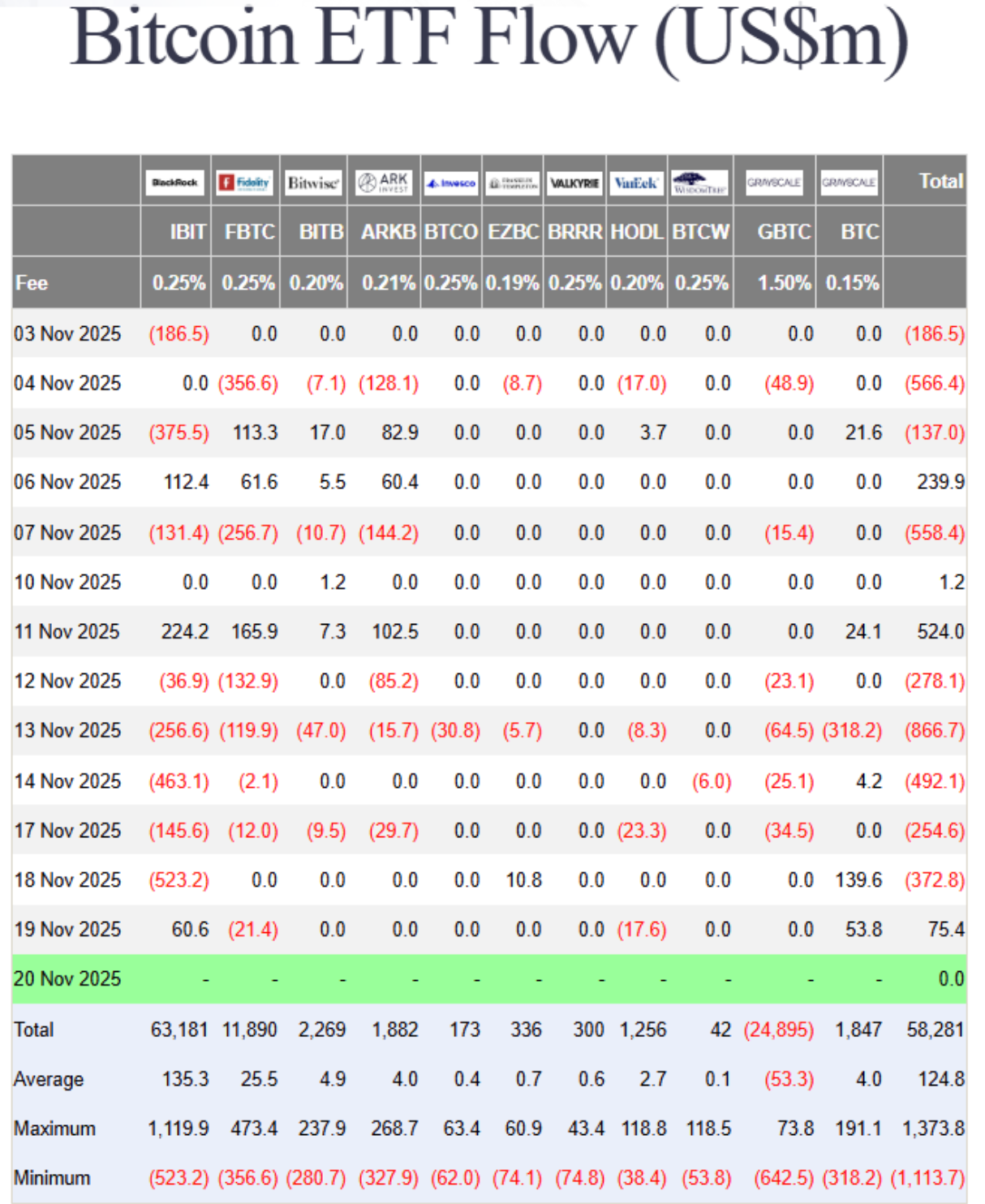985x1204 pixels.
Task: Click the VanEck logo
Action: (636, 183)
